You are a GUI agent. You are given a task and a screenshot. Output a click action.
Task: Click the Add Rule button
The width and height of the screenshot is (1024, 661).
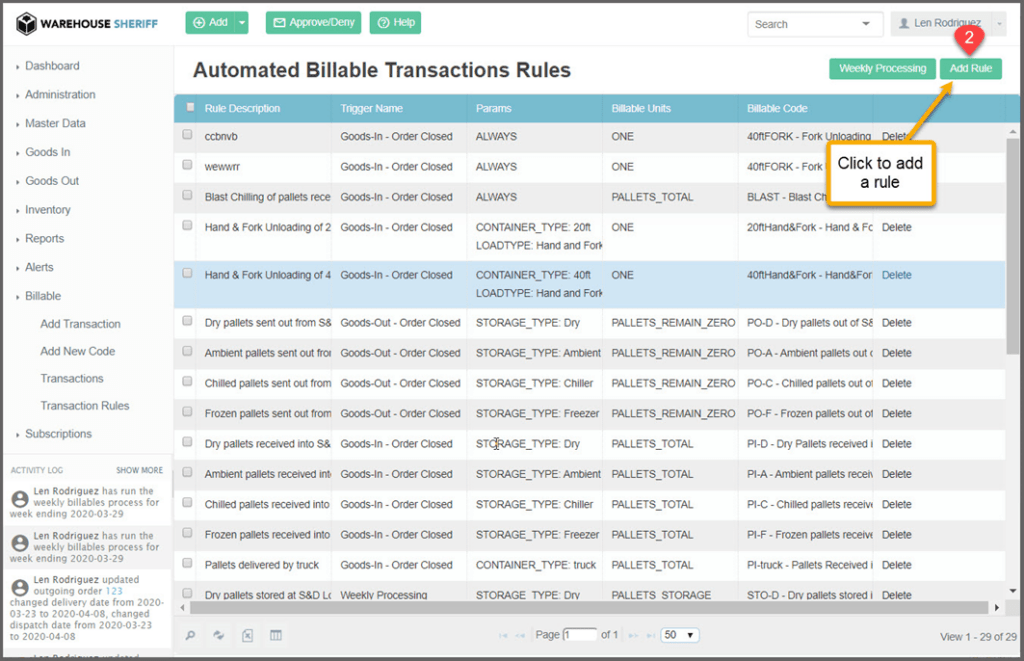pos(970,68)
